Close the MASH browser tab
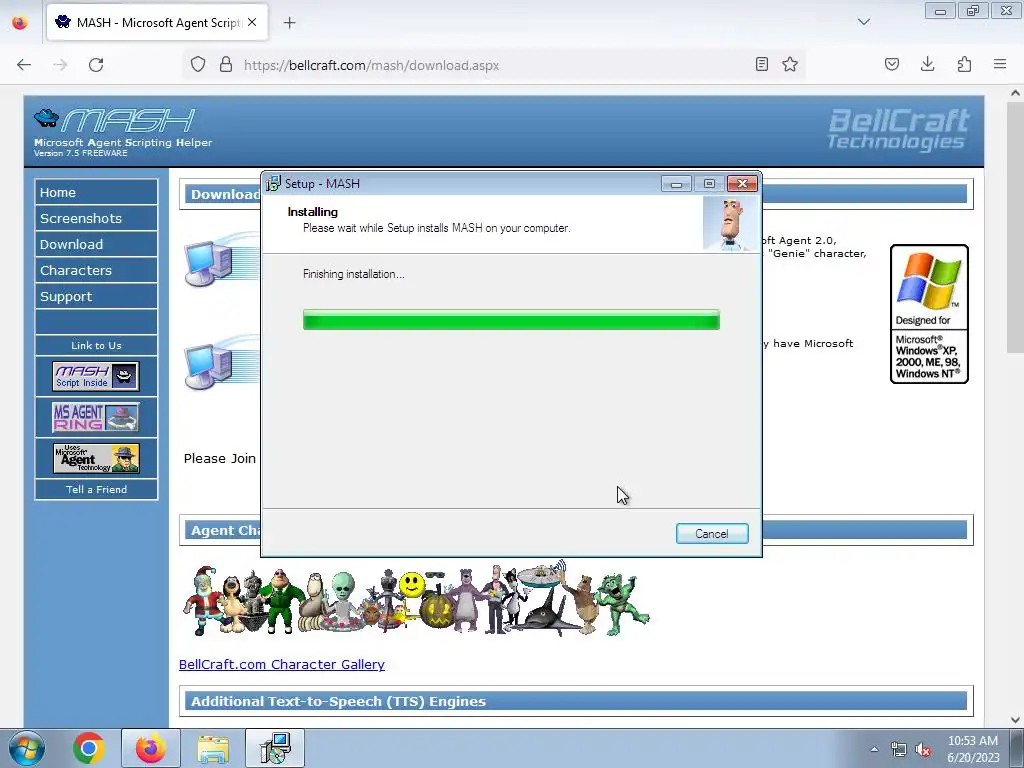The width and height of the screenshot is (1024, 768). 252,22
